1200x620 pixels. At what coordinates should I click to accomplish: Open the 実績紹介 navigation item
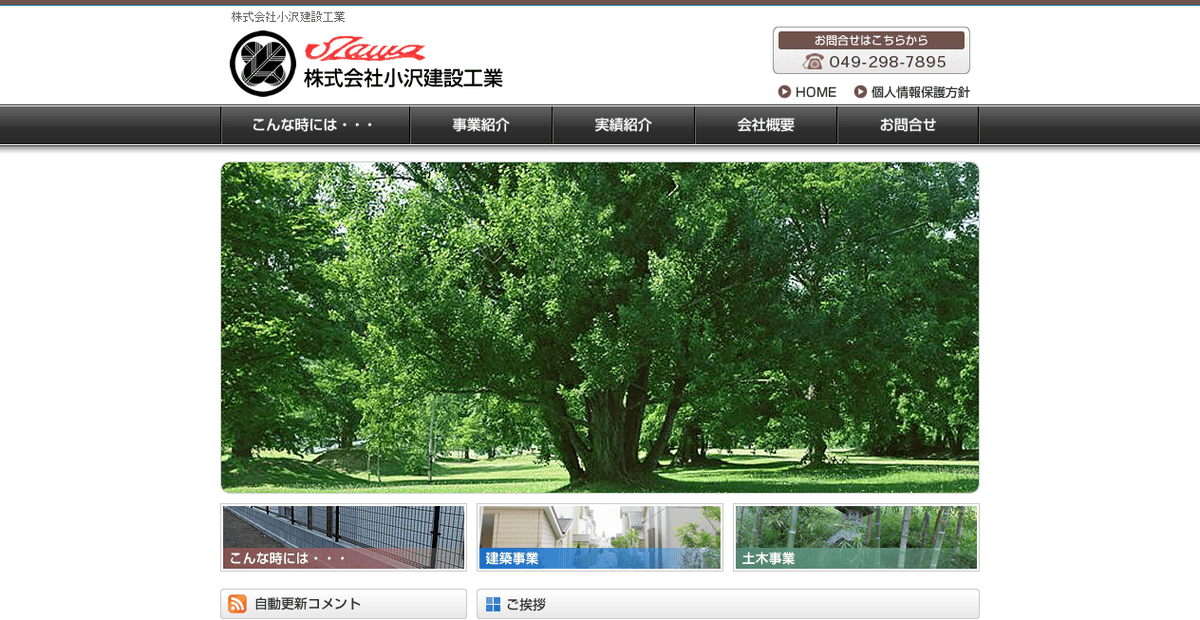click(623, 124)
